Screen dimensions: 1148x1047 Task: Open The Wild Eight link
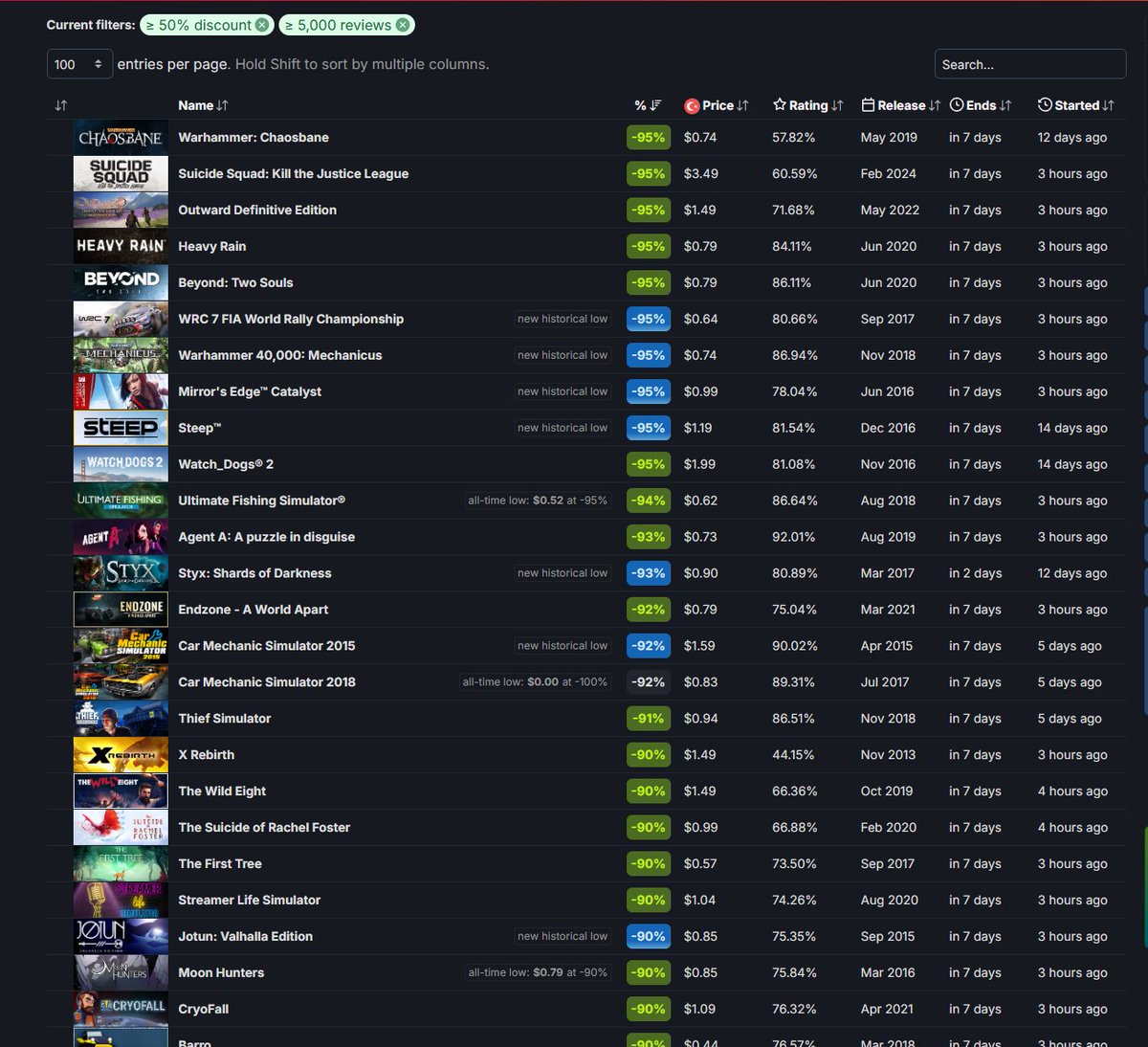click(x=222, y=792)
